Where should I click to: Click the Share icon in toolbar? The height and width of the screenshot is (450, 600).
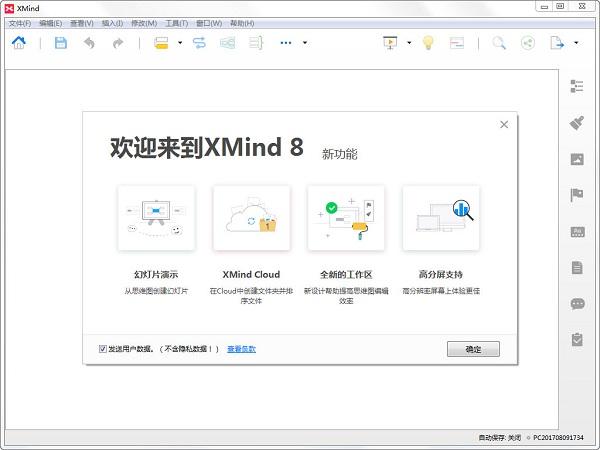click(528, 43)
